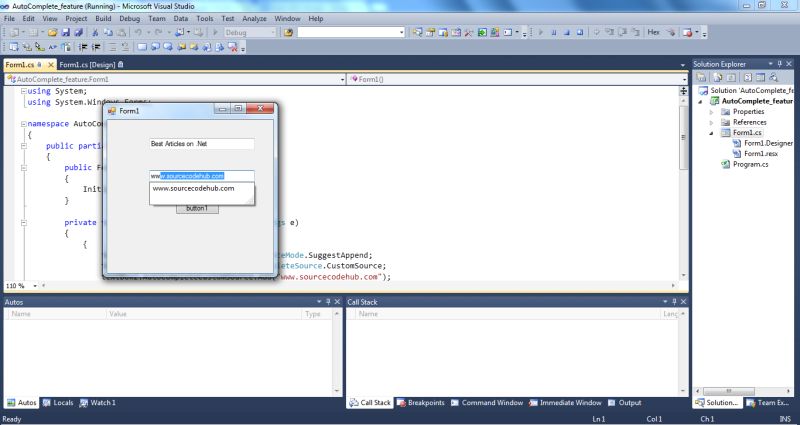Click the Redo arrow icon
The width and height of the screenshot is (800, 425).
click(159, 32)
